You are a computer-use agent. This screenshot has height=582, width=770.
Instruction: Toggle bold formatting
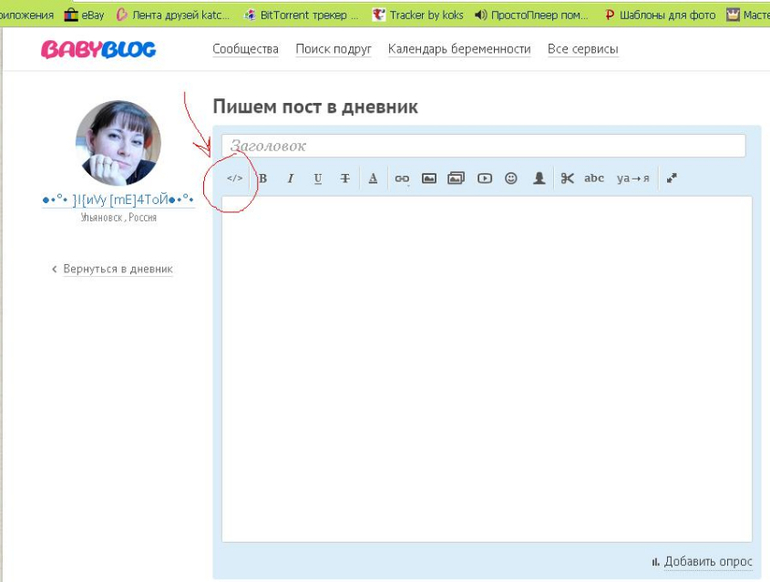263,178
